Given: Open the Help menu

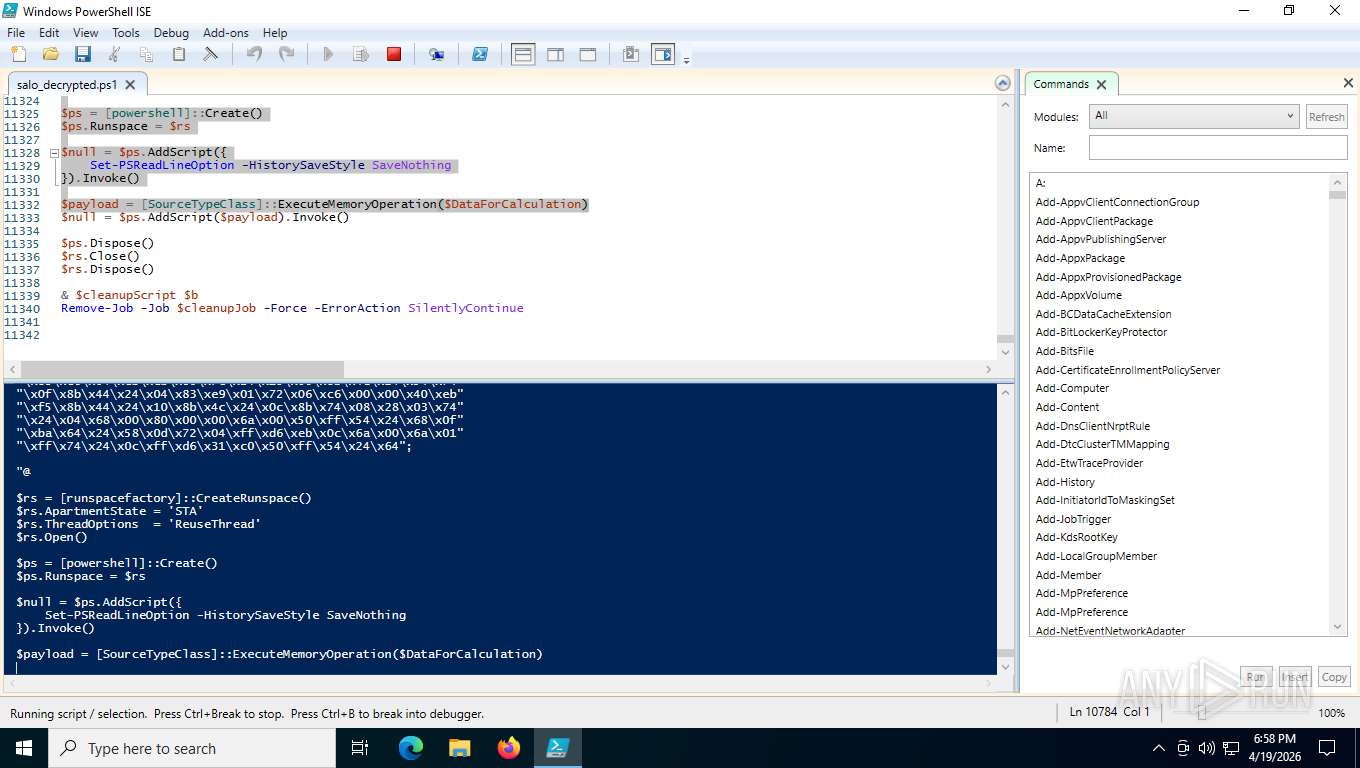Looking at the screenshot, I should pos(275,32).
